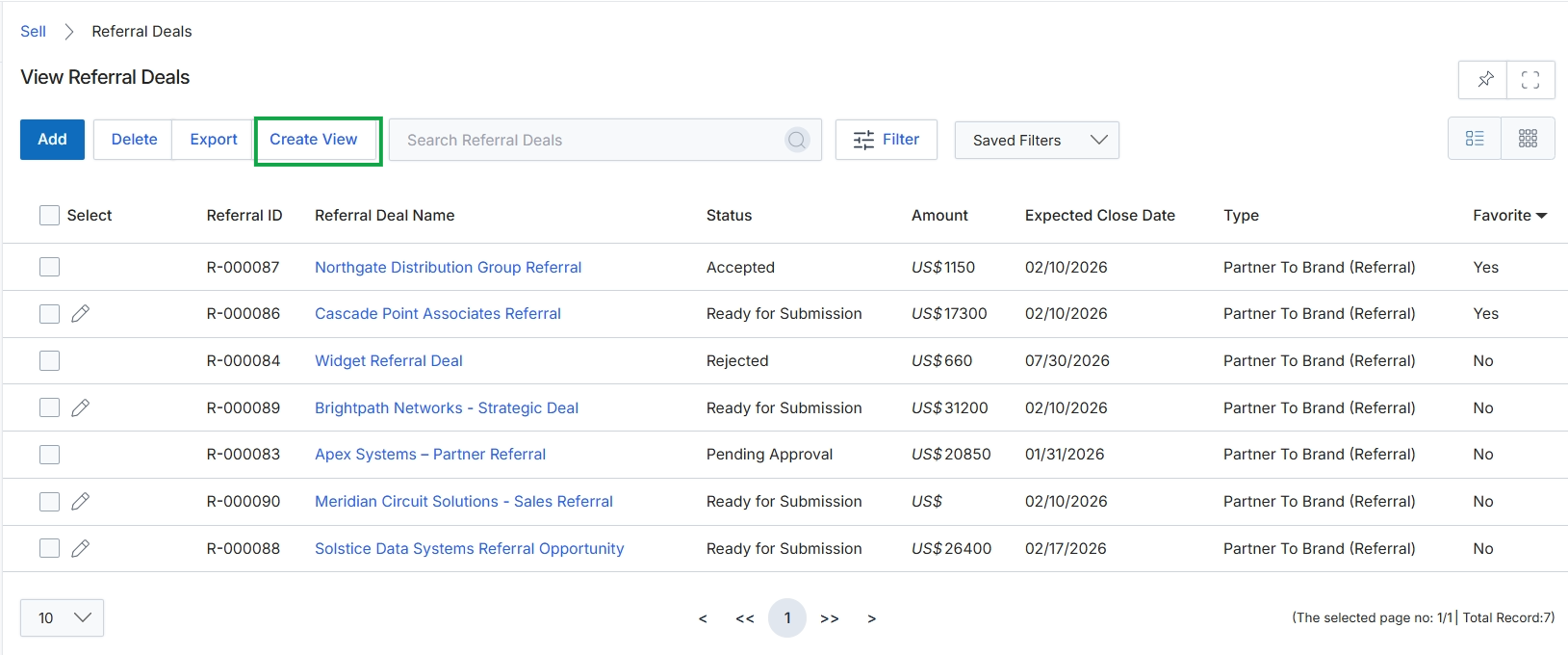
Task: Jump to first page with << arrows
Action: 745,618
